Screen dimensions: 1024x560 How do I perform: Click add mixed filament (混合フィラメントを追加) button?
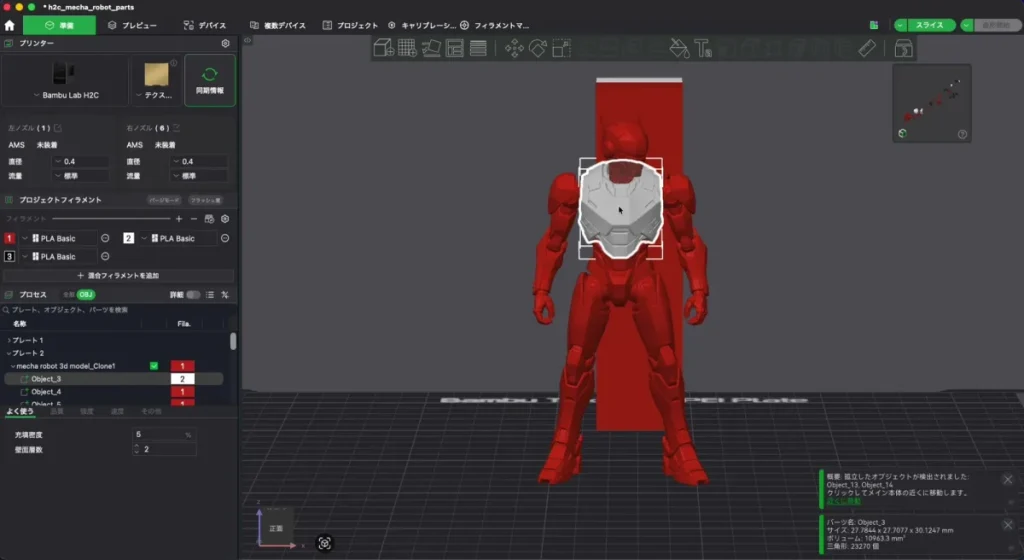coord(118,275)
